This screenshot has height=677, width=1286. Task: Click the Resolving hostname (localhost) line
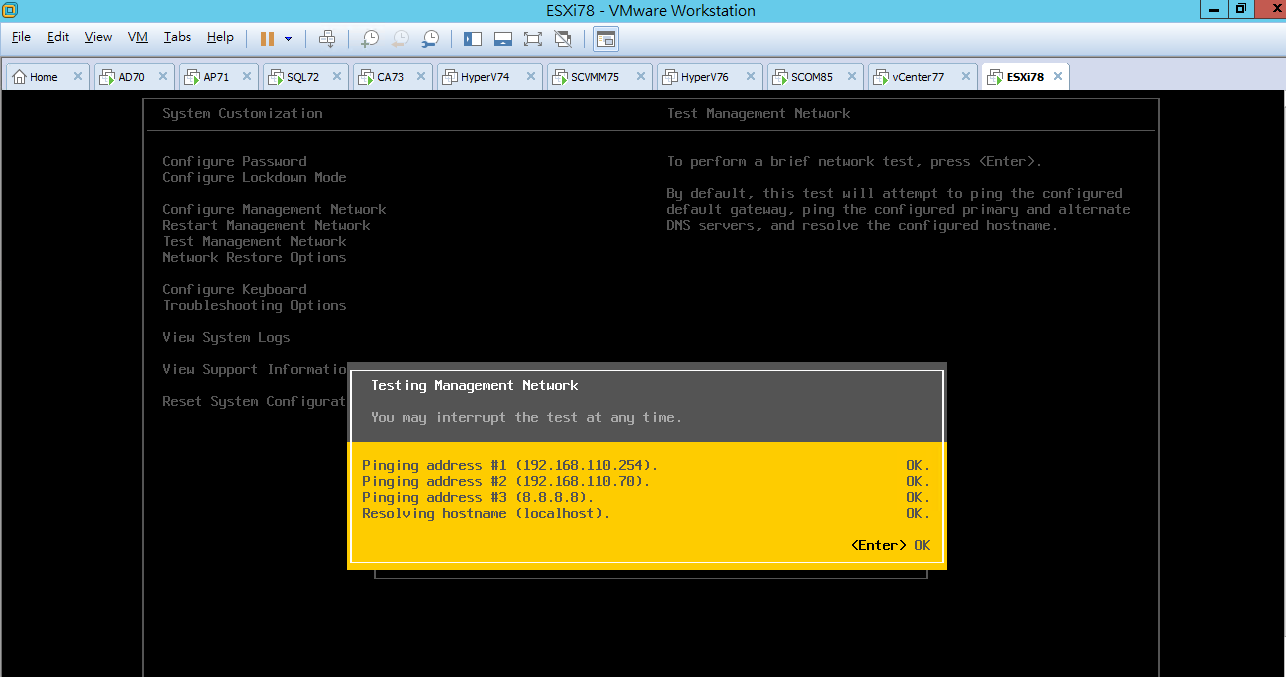click(x=646, y=513)
